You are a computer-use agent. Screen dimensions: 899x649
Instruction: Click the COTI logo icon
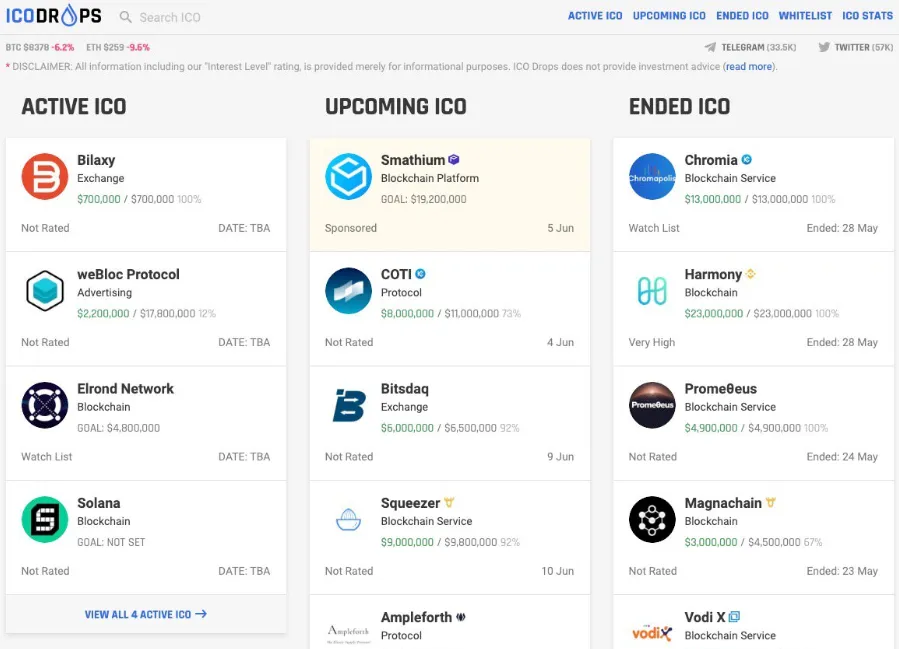(348, 291)
